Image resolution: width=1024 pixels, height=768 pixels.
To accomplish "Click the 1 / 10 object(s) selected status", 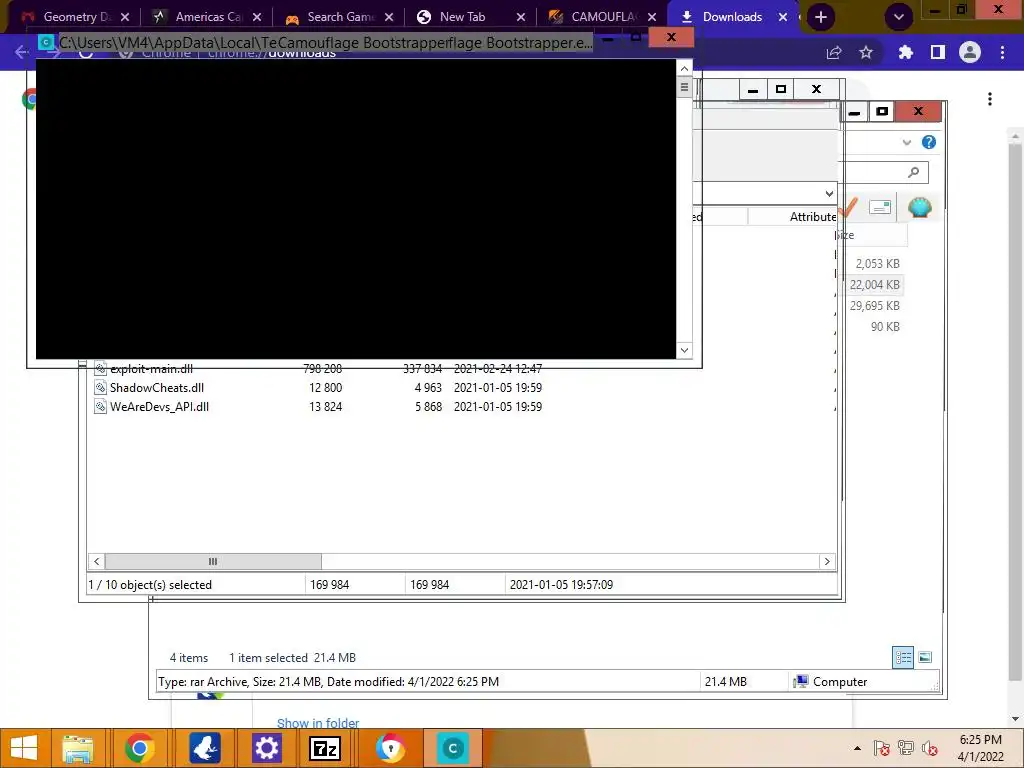I will click(x=150, y=584).
